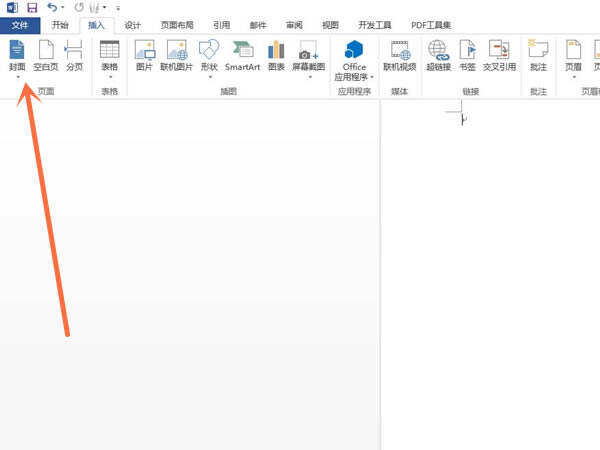Expand the Shapes (形状) dropdown arrow
The width and height of the screenshot is (600, 450).
pyautogui.click(x=210, y=77)
